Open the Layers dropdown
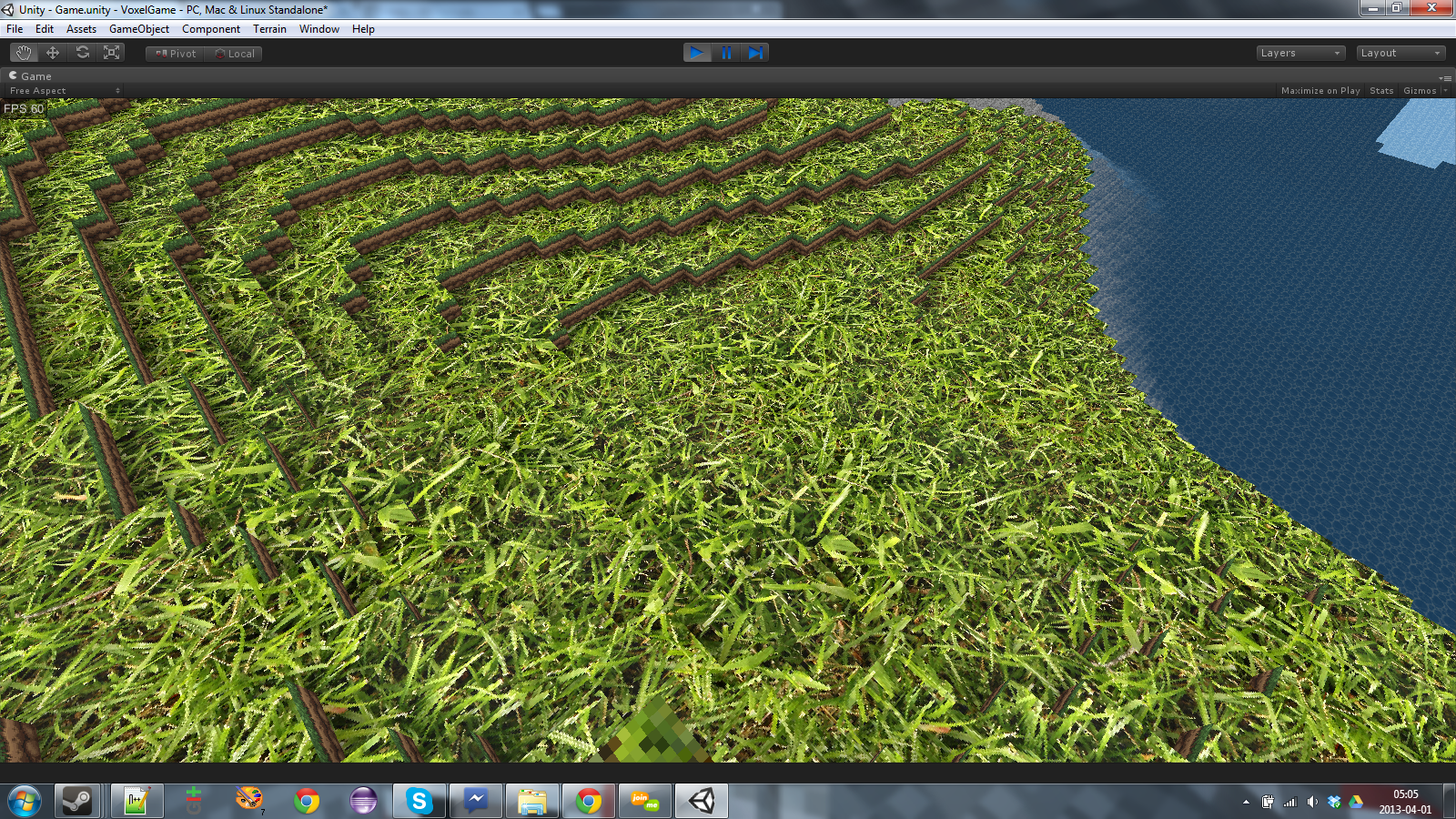This screenshot has height=819, width=1456. click(1299, 53)
